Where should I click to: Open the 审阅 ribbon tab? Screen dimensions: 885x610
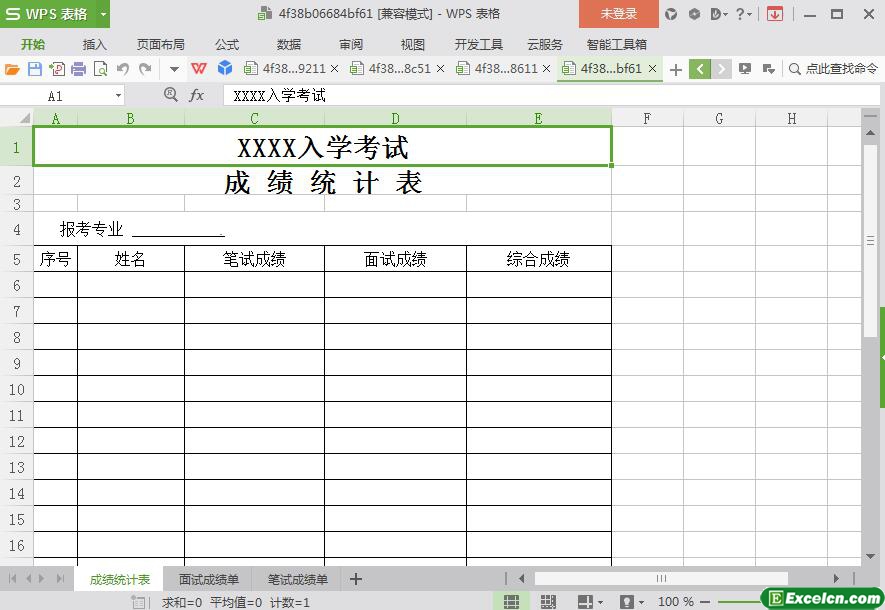pyautogui.click(x=351, y=44)
